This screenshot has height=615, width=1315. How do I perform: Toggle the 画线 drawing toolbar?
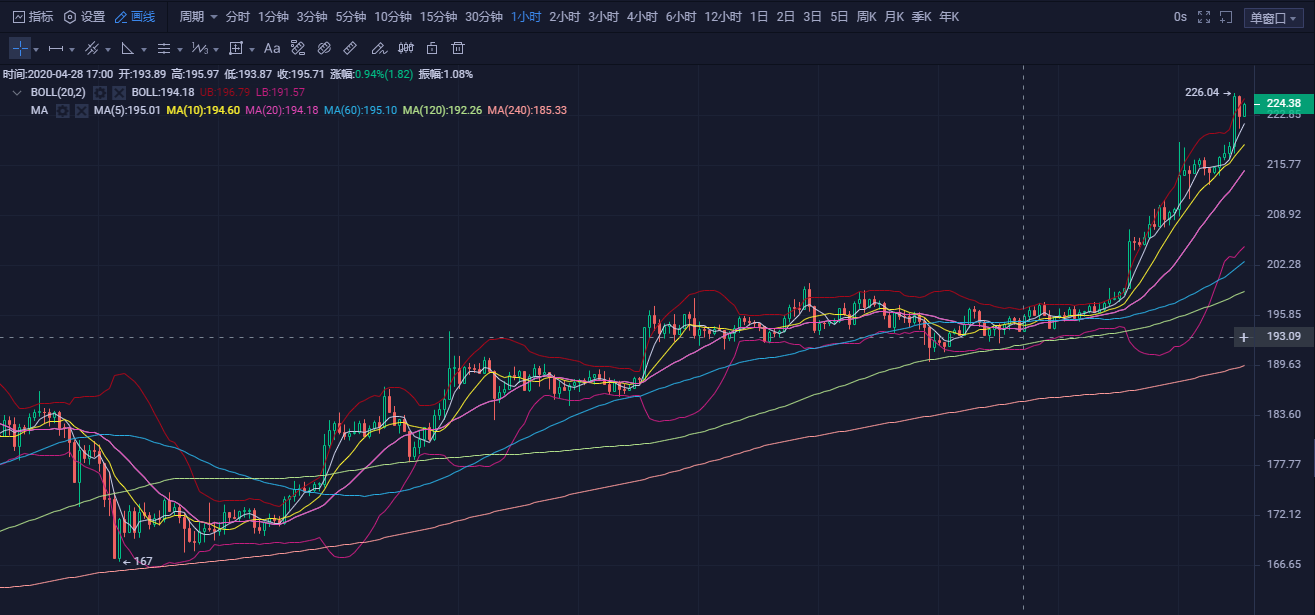135,17
